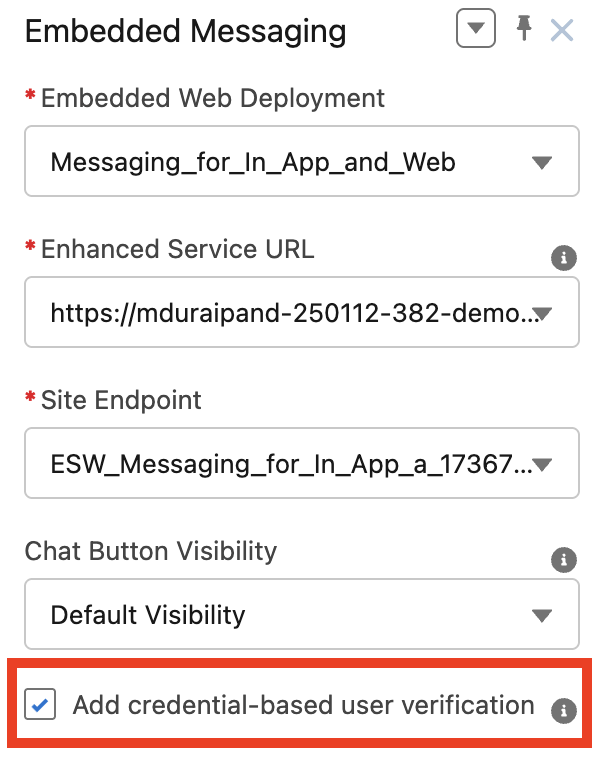Click the 'Embedded Web Deployment' field label
Viewport: 608px width, 772px height.
(x=212, y=98)
